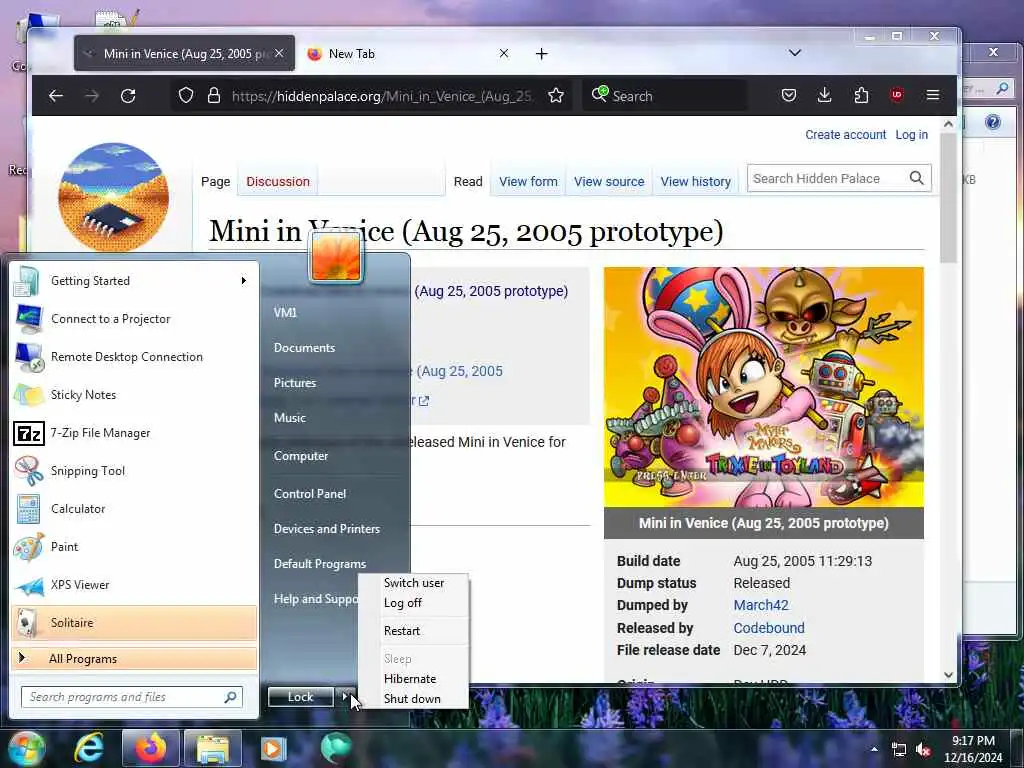Click the Firefox taskbar icon
Screen dimensions: 1024x768
(150, 748)
